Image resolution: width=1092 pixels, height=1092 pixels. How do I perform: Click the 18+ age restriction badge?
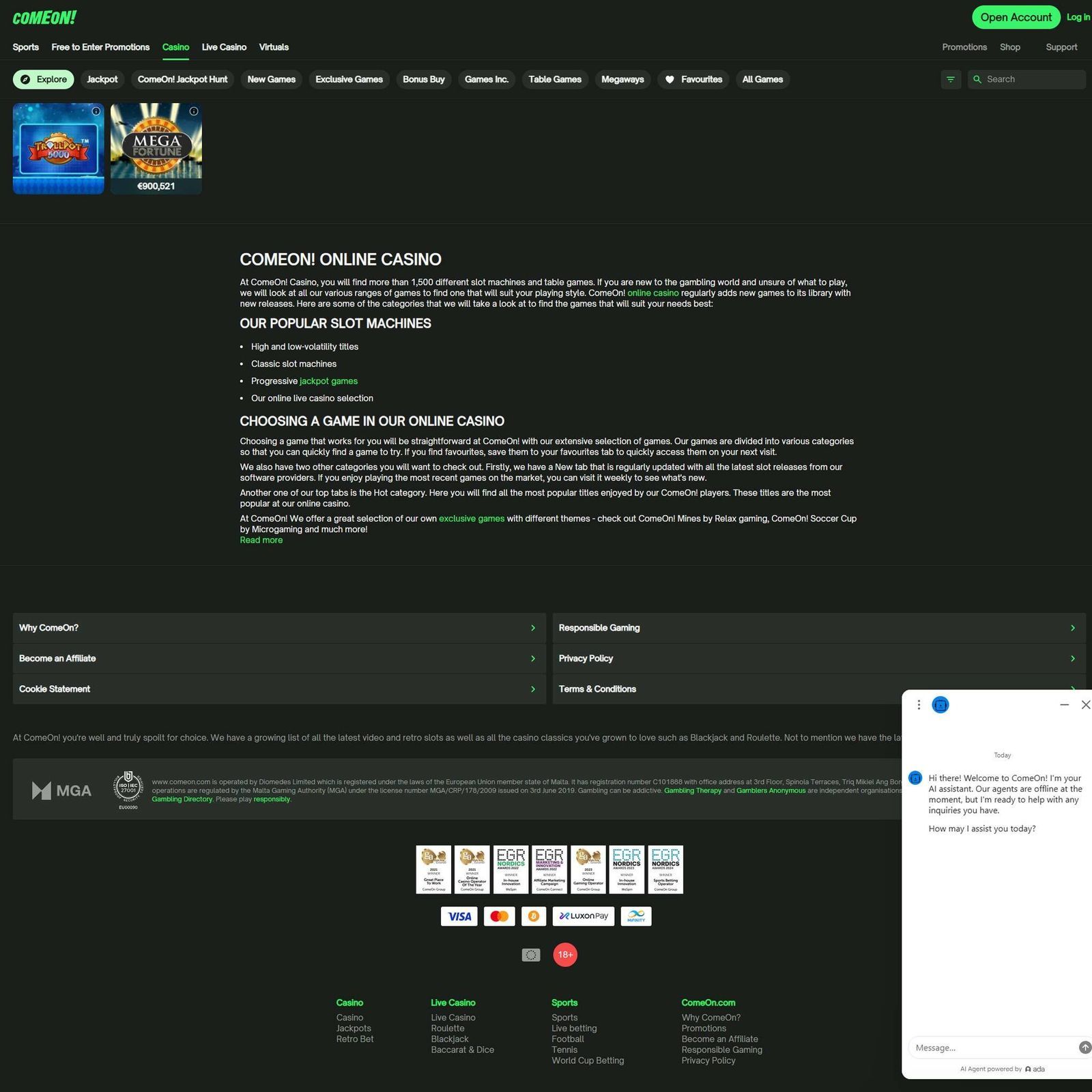coord(565,955)
